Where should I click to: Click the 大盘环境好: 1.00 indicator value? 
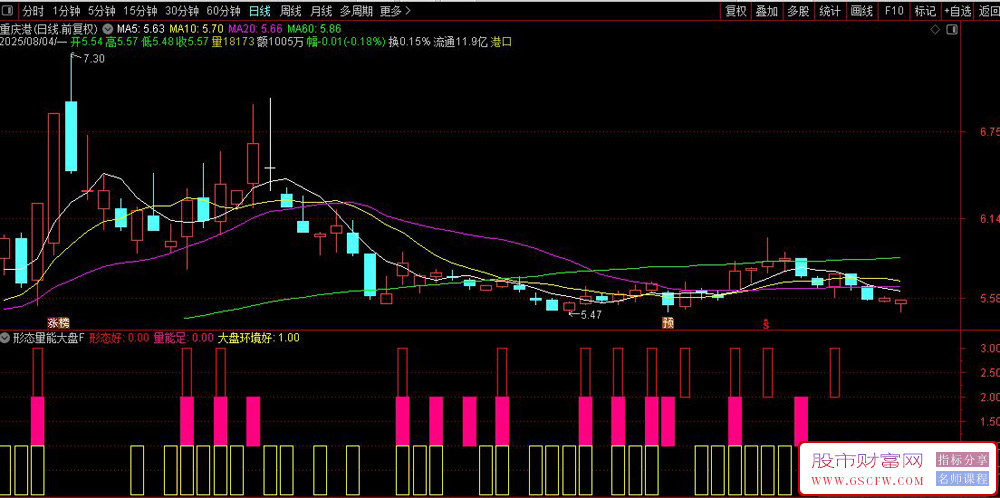(x=259, y=338)
